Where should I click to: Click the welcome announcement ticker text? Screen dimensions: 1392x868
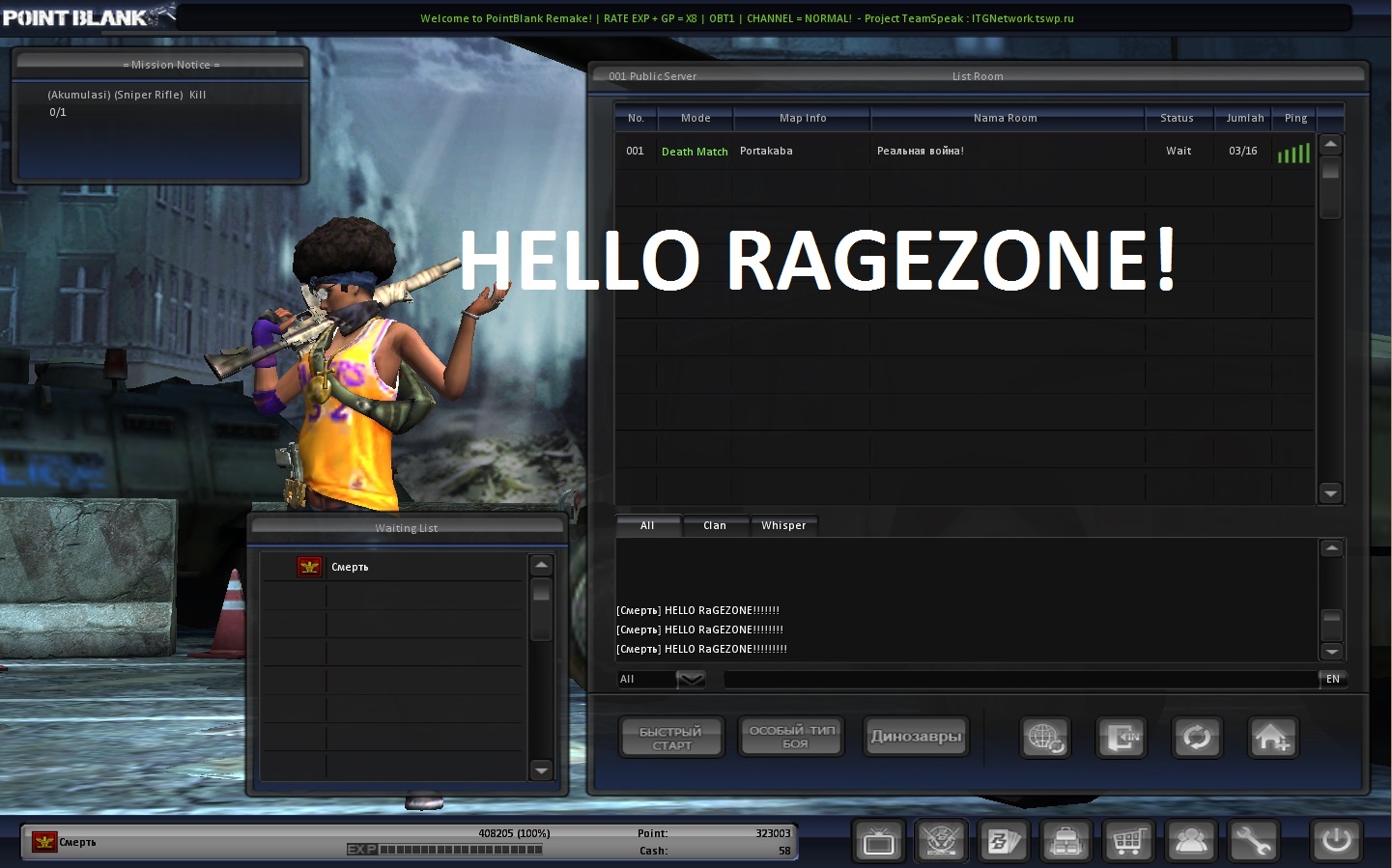[747, 18]
